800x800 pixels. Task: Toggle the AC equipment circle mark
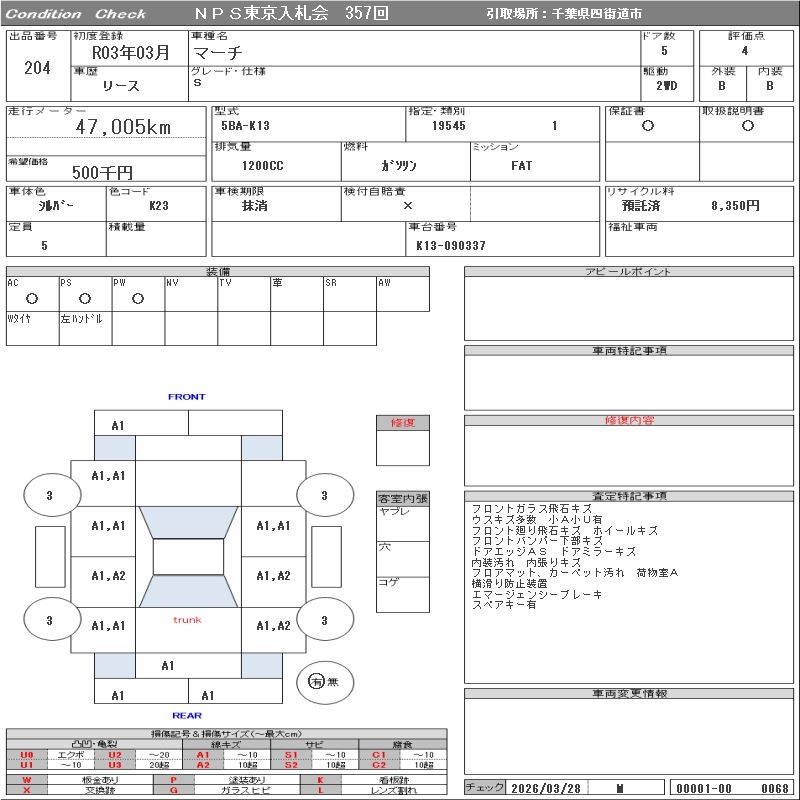coord(32,298)
